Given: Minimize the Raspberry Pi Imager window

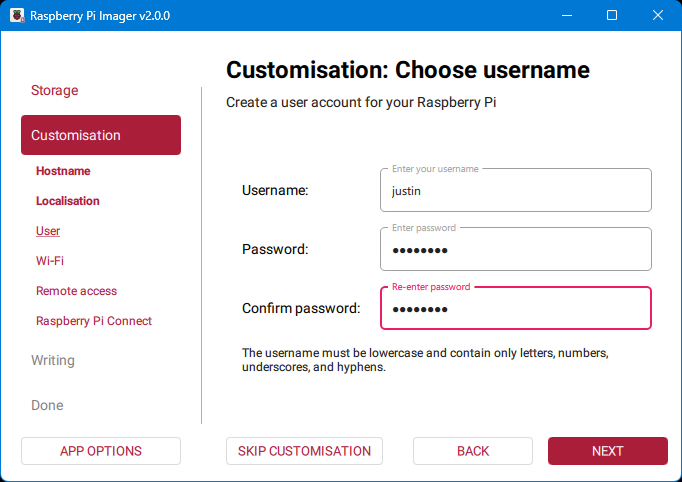Looking at the screenshot, I should [567, 16].
